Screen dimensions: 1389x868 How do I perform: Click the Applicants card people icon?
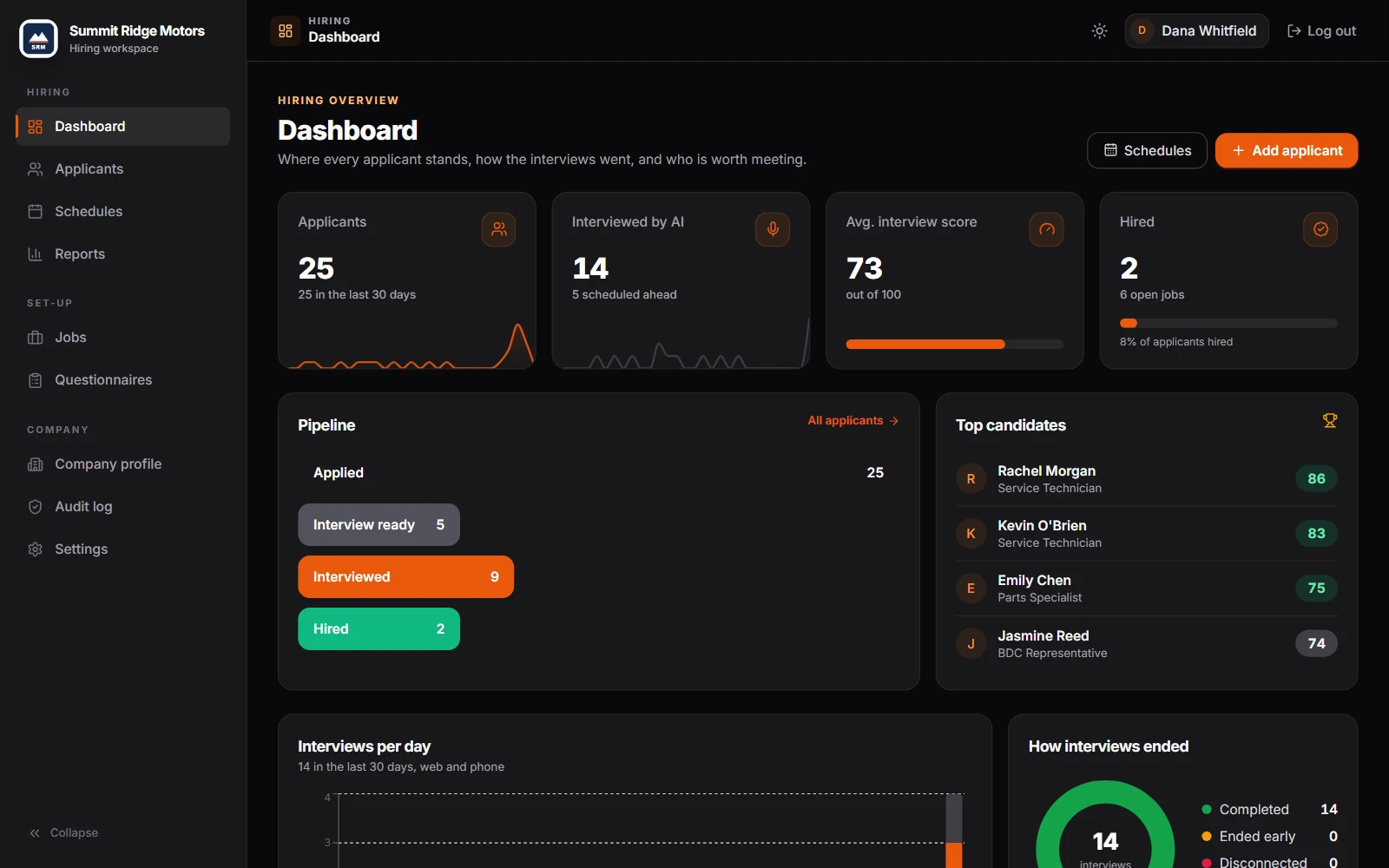pyautogui.click(x=498, y=229)
